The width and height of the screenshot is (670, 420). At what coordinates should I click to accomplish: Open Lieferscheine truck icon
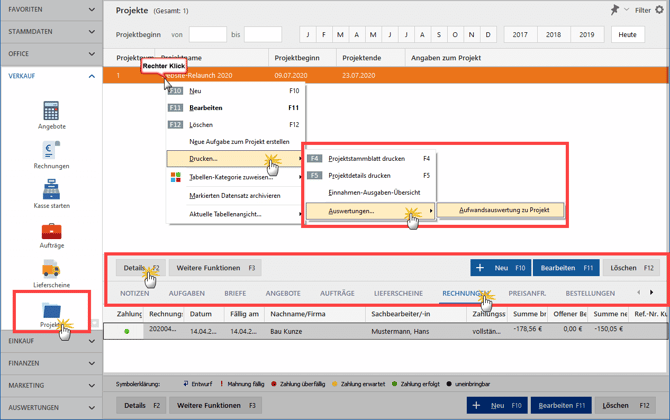pyautogui.click(x=51, y=271)
